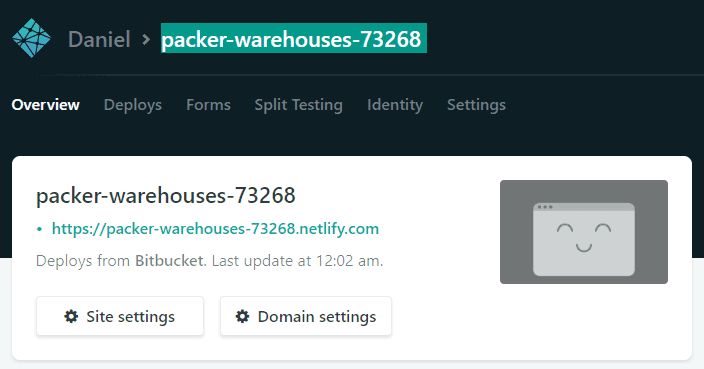Go to the Settings tab
The height and width of the screenshot is (369, 704).
[x=476, y=105]
